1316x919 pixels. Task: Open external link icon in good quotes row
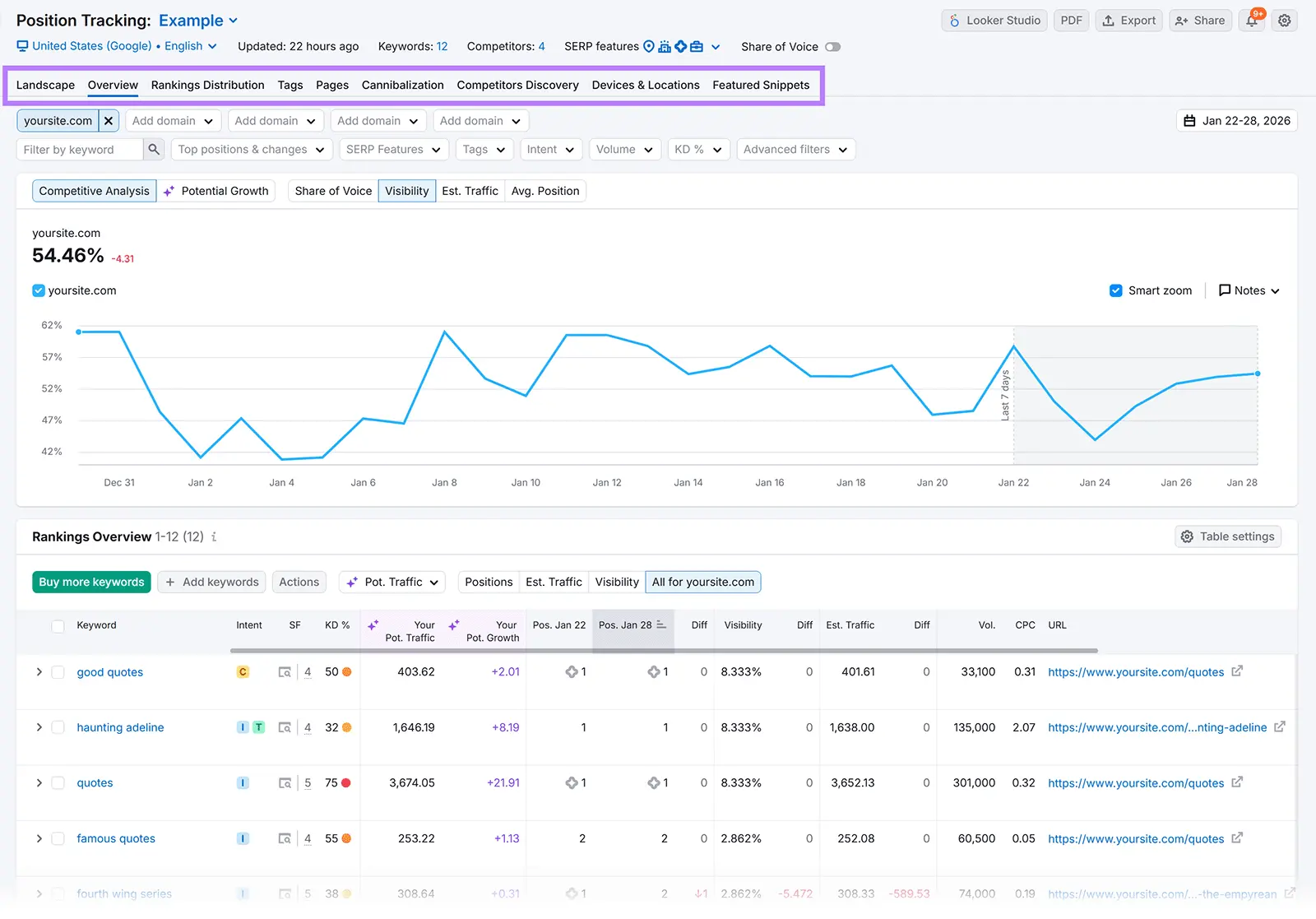point(1237,671)
